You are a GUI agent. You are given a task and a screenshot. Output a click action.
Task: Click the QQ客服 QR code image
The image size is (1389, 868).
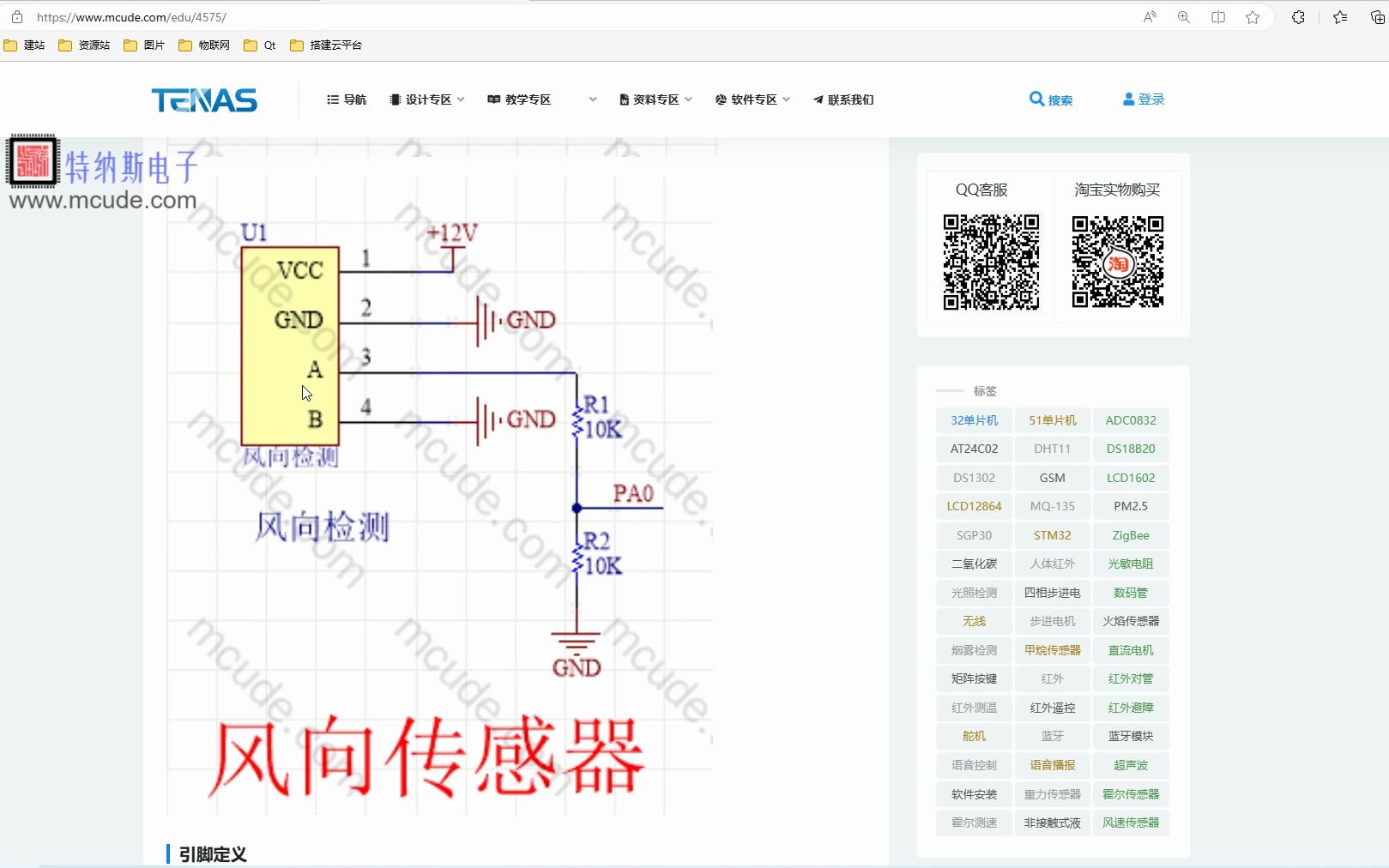point(991,262)
